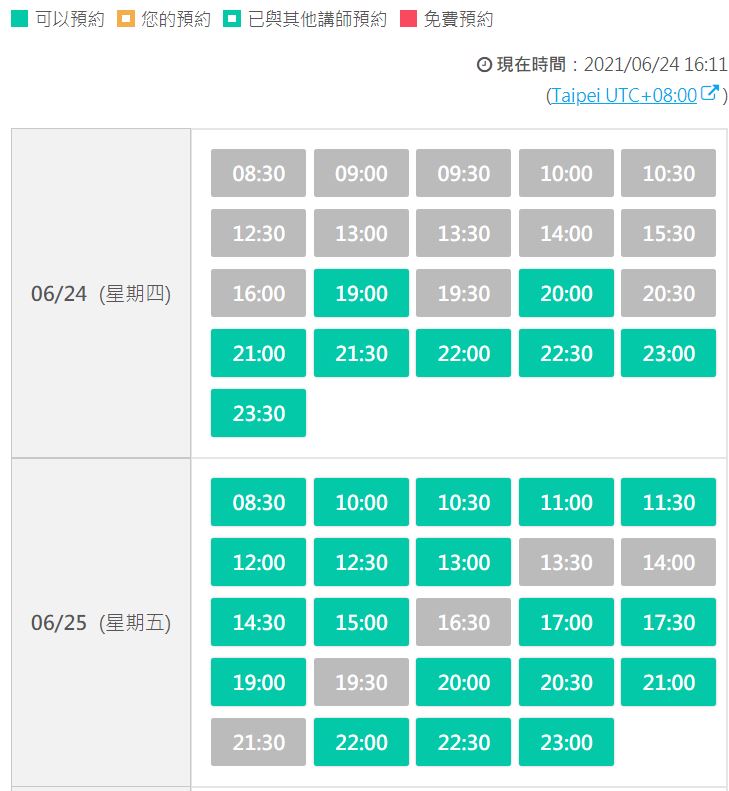The image size is (729, 791).
Task: Select the 20:00 slot on Thursday 06/24
Action: click(566, 293)
